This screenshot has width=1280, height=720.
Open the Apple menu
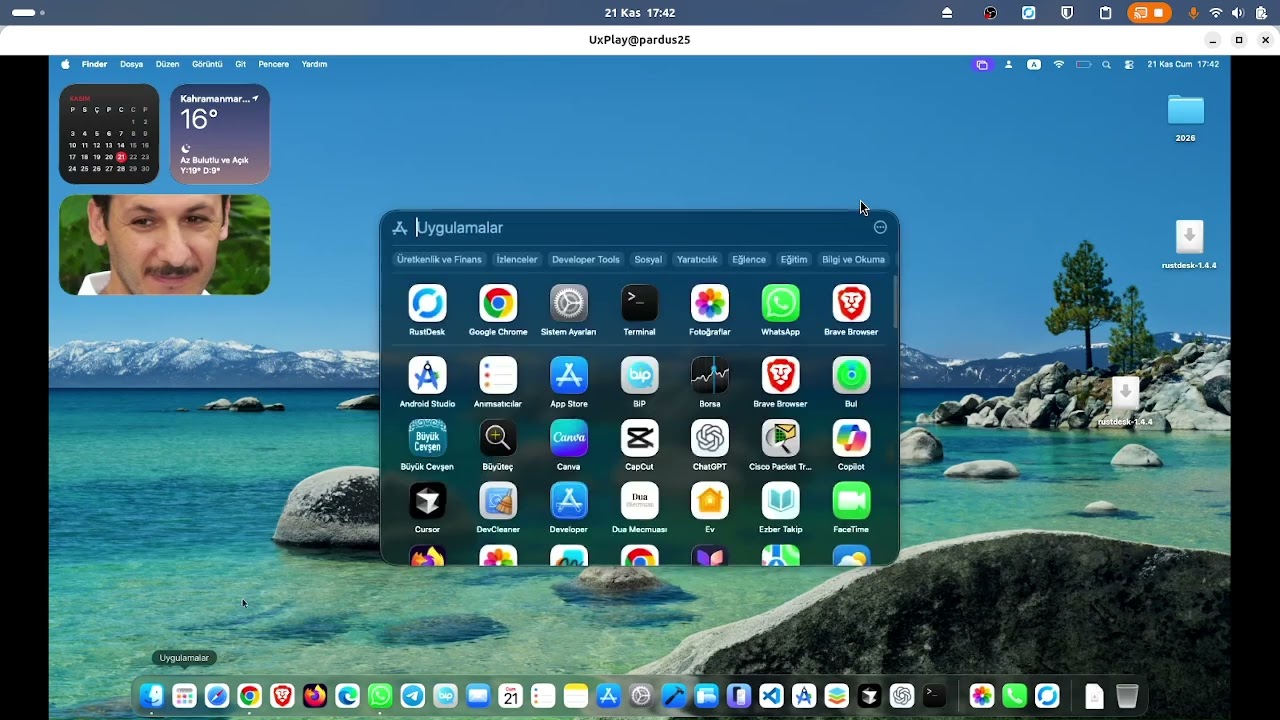66,64
